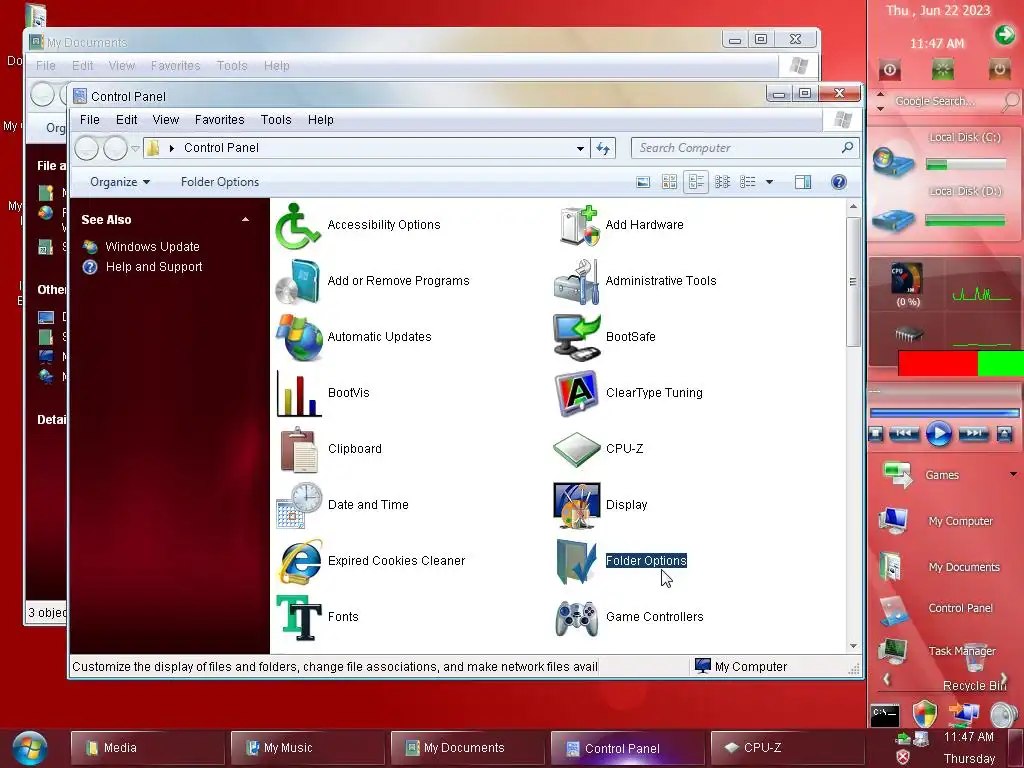This screenshot has height=768, width=1024.
Task: Switch to the tiles view button
Action: pos(696,182)
